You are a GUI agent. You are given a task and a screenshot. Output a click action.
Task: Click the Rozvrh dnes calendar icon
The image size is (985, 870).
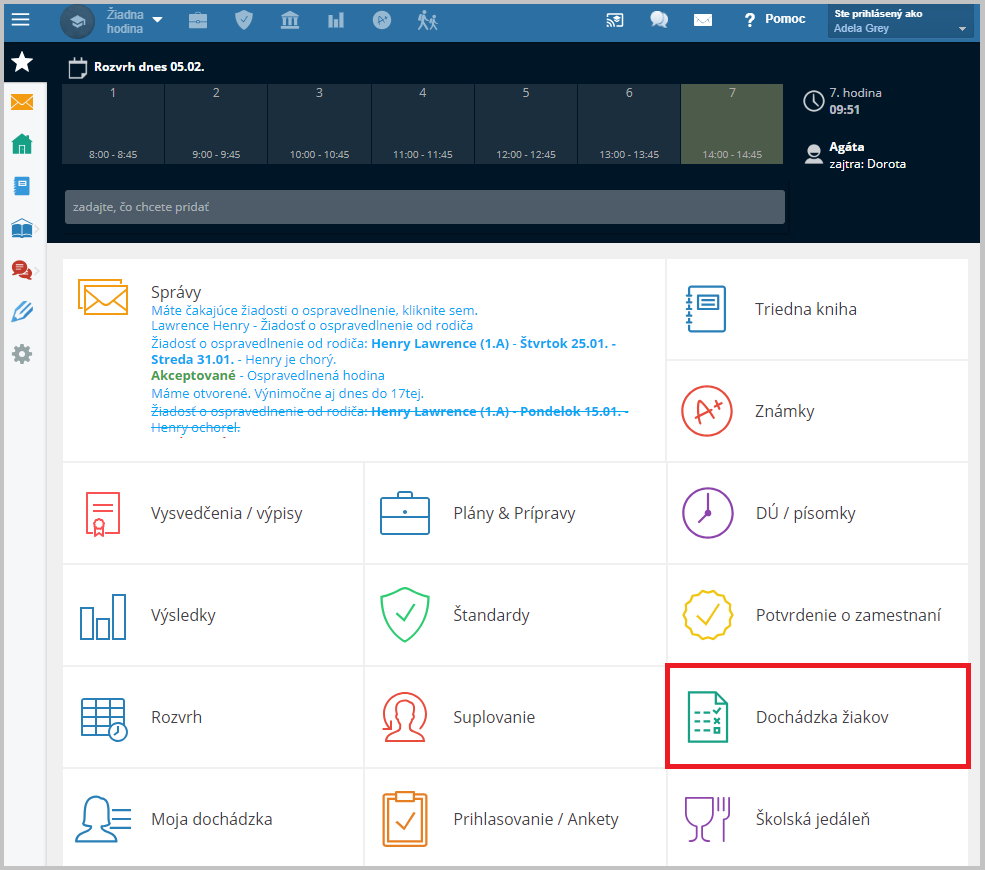77,68
